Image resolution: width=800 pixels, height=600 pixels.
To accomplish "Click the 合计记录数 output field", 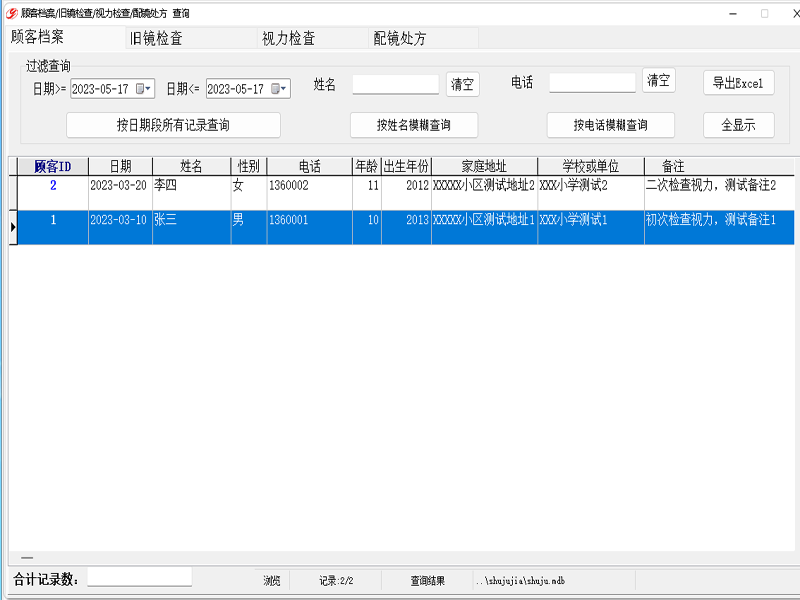I will tap(140, 577).
